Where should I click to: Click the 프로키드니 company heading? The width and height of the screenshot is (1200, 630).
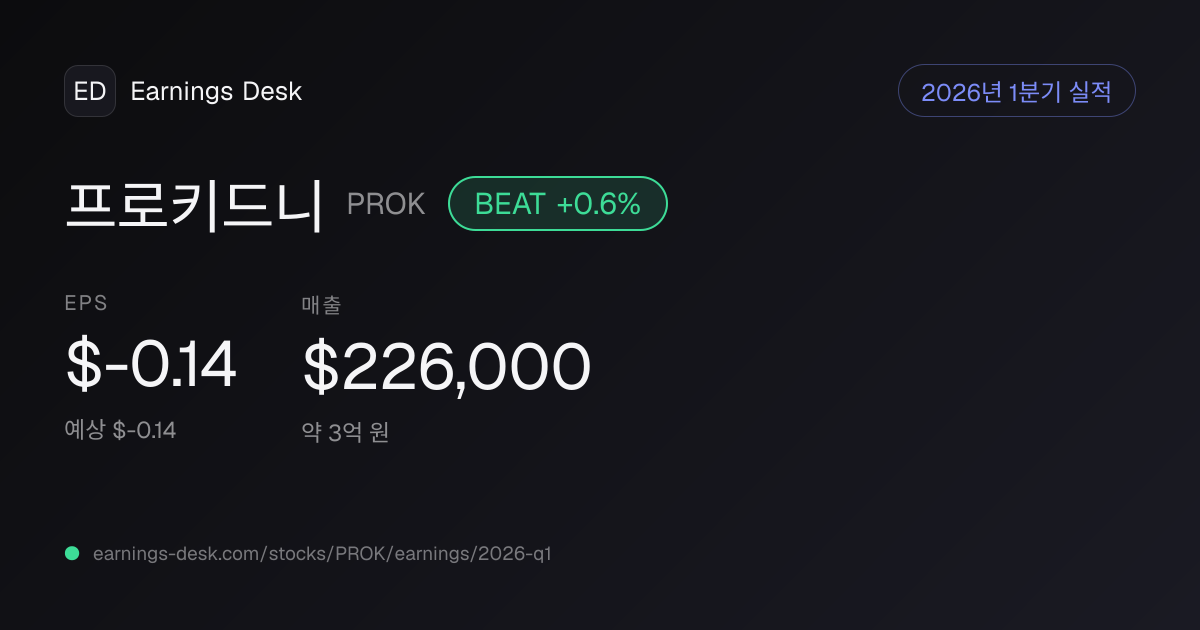point(195,204)
